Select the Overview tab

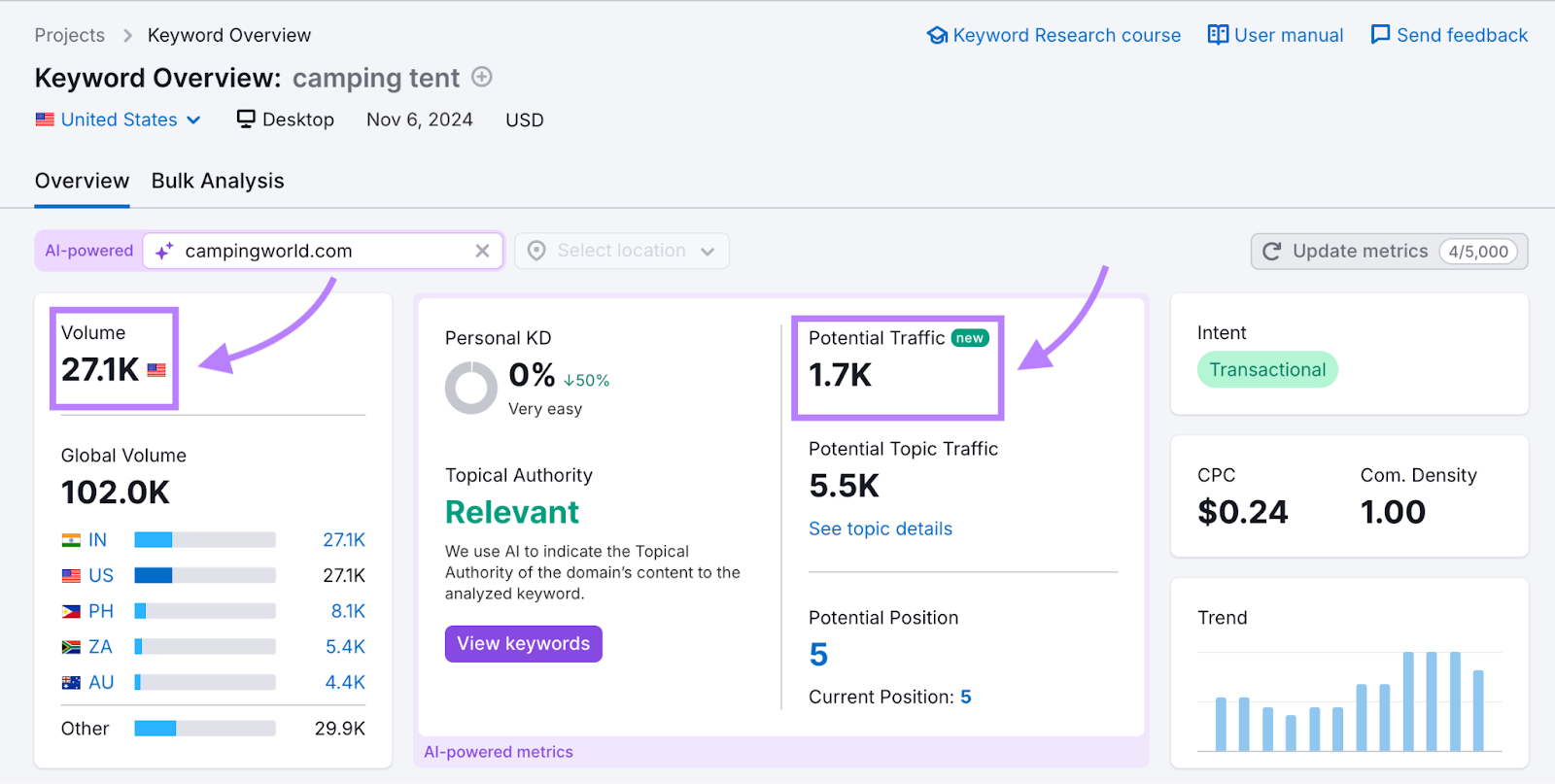coord(82,181)
